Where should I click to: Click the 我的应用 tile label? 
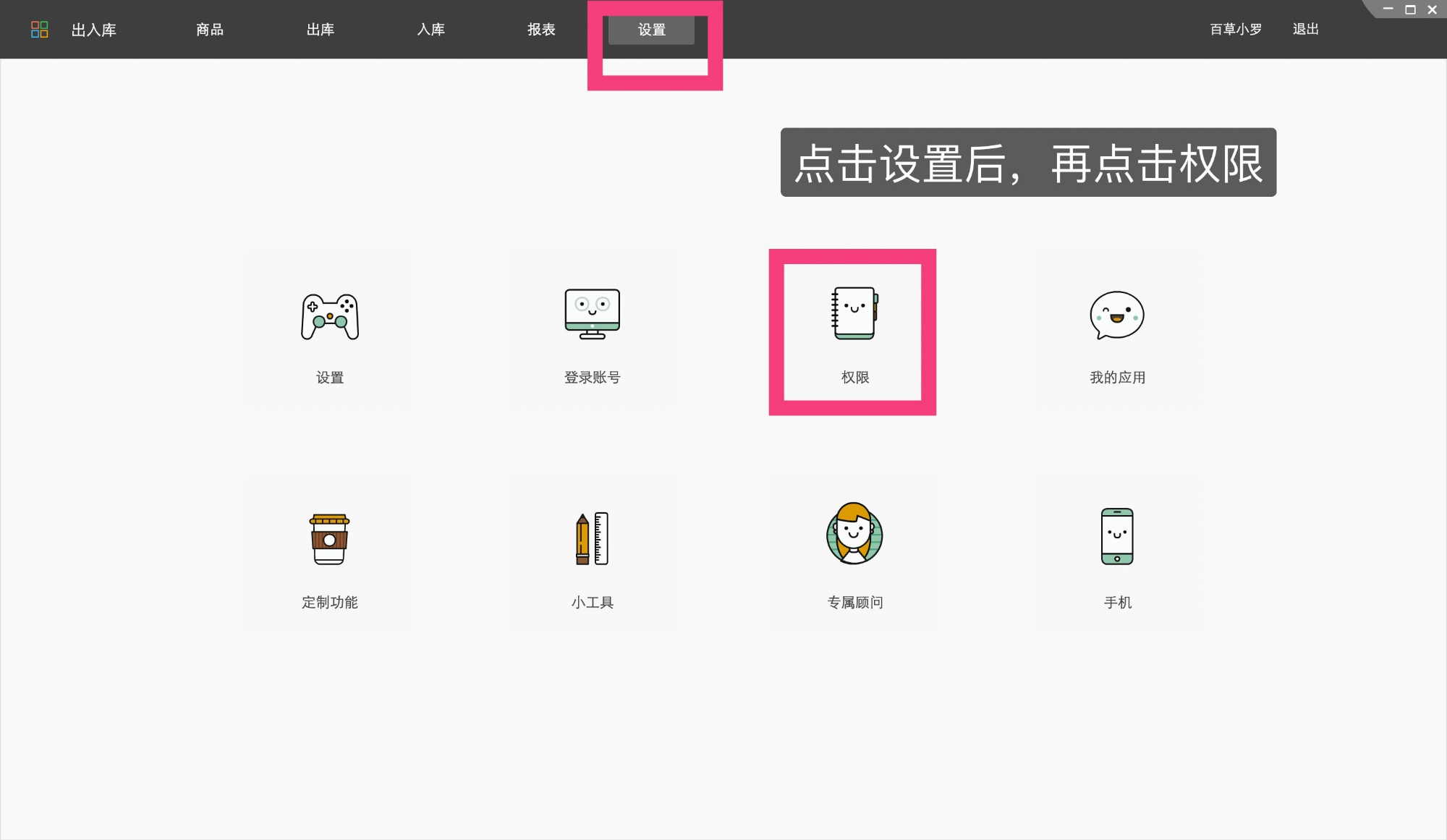coord(1116,377)
